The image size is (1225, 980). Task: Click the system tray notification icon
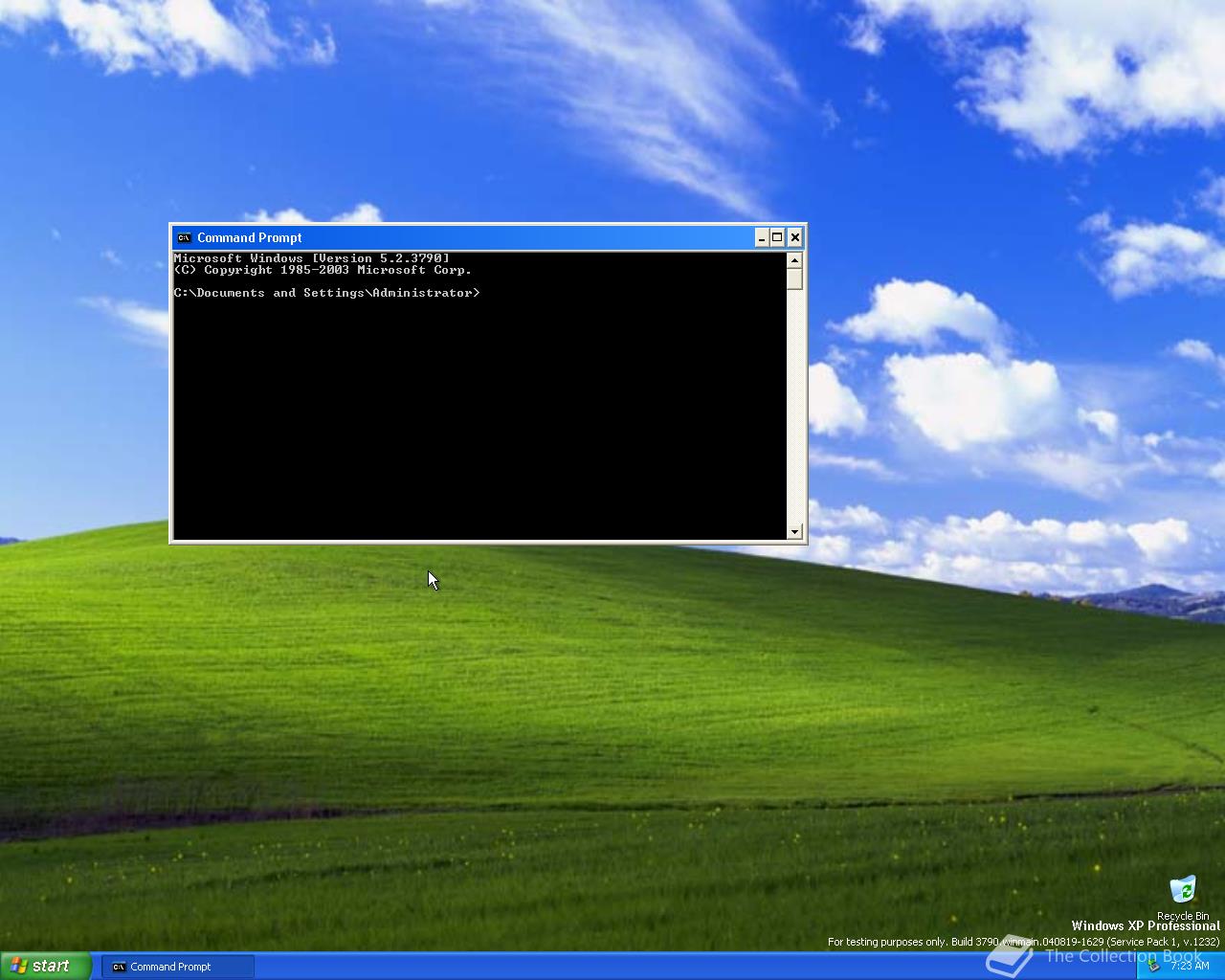(x=1153, y=966)
